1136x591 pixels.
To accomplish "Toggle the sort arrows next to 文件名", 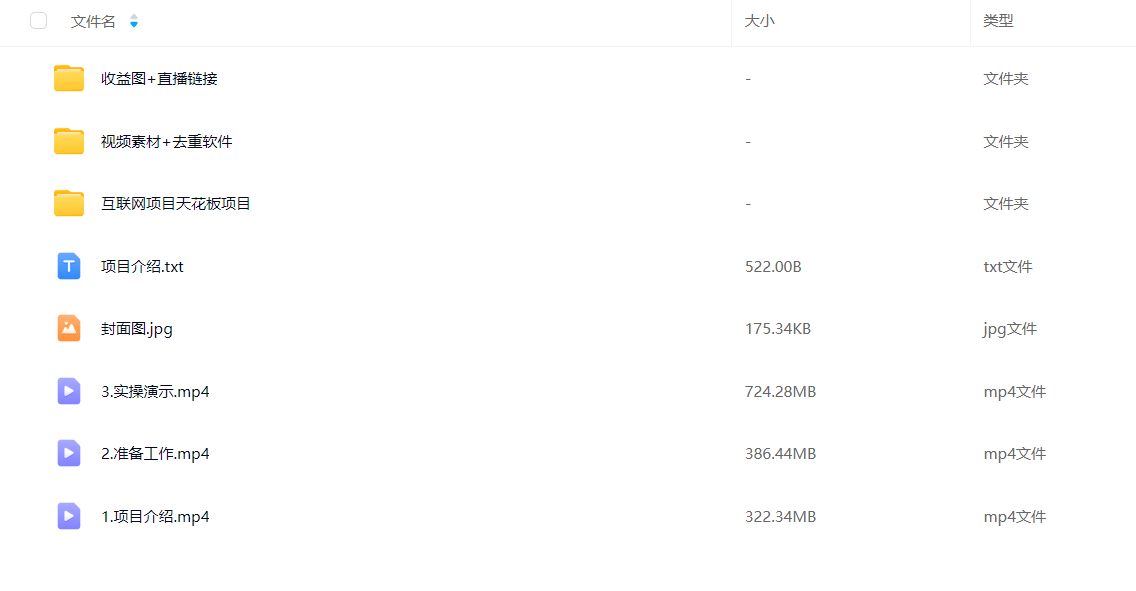I will point(134,21).
